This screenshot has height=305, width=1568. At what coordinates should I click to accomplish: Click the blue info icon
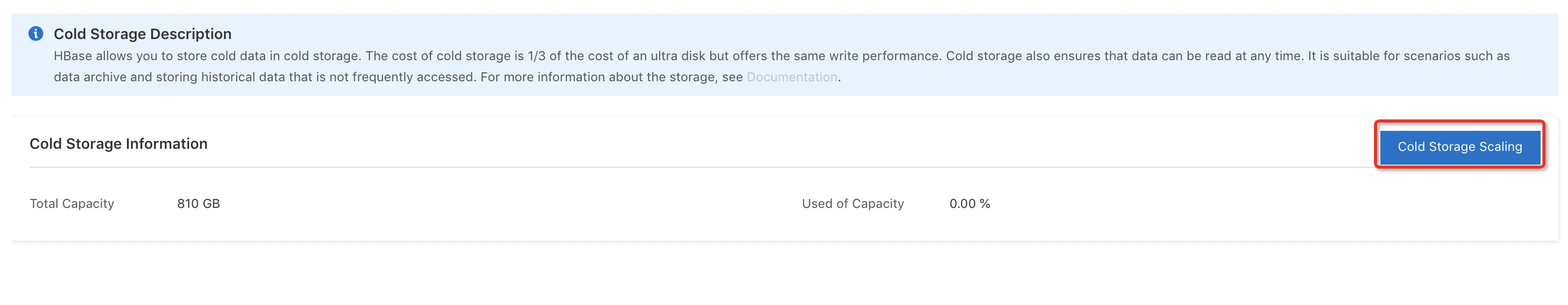point(36,34)
